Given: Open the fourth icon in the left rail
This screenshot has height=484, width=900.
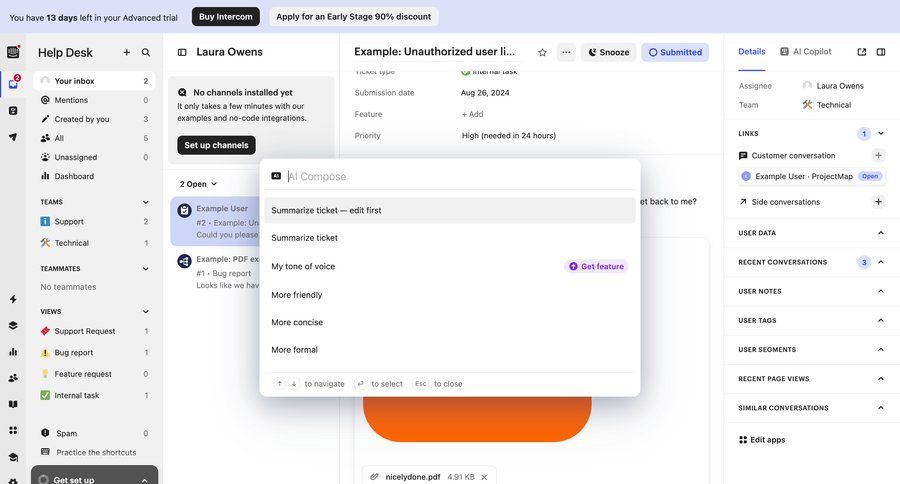Looking at the screenshot, I should [13, 137].
